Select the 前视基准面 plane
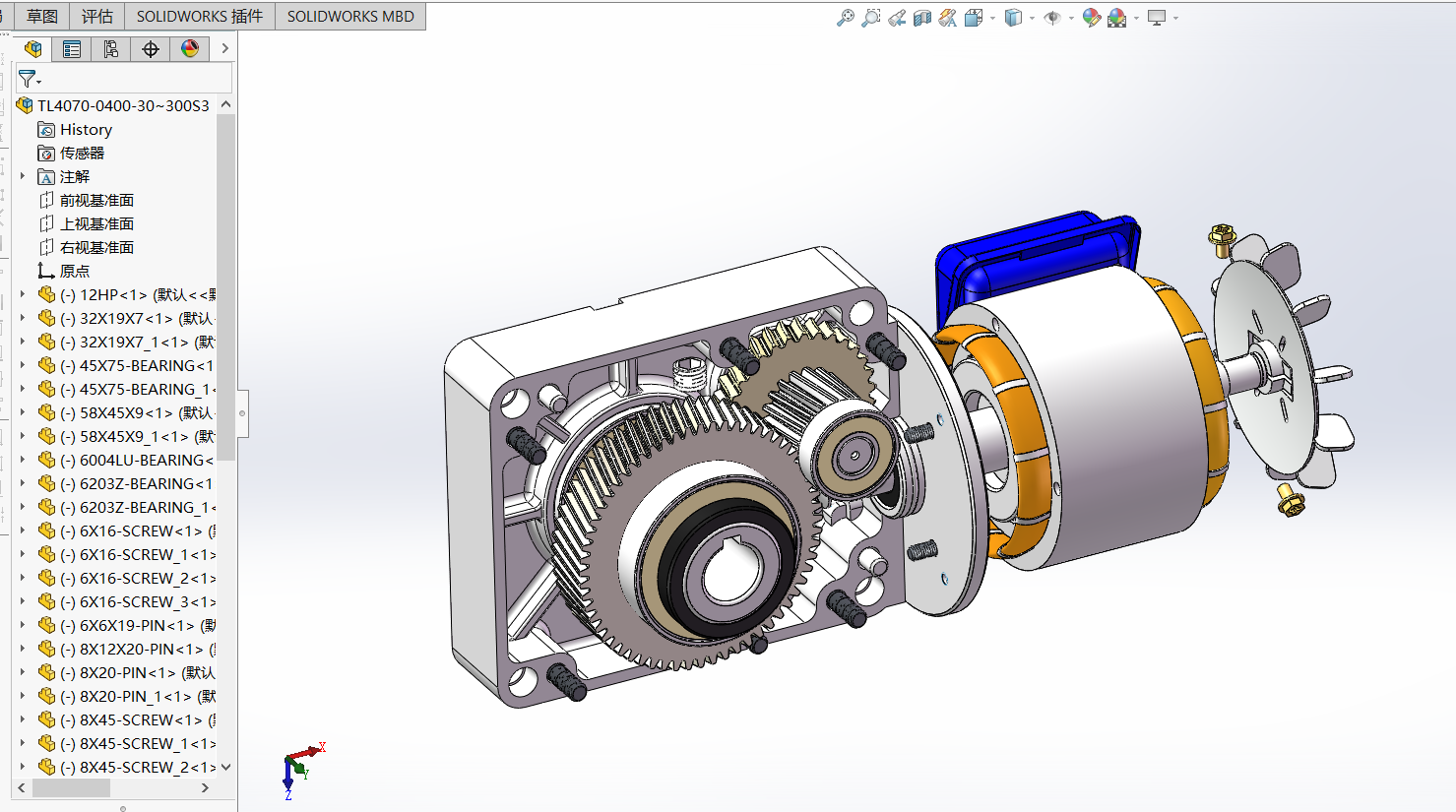Image resolution: width=1456 pixels, height=812 pixels. [96, 200]
